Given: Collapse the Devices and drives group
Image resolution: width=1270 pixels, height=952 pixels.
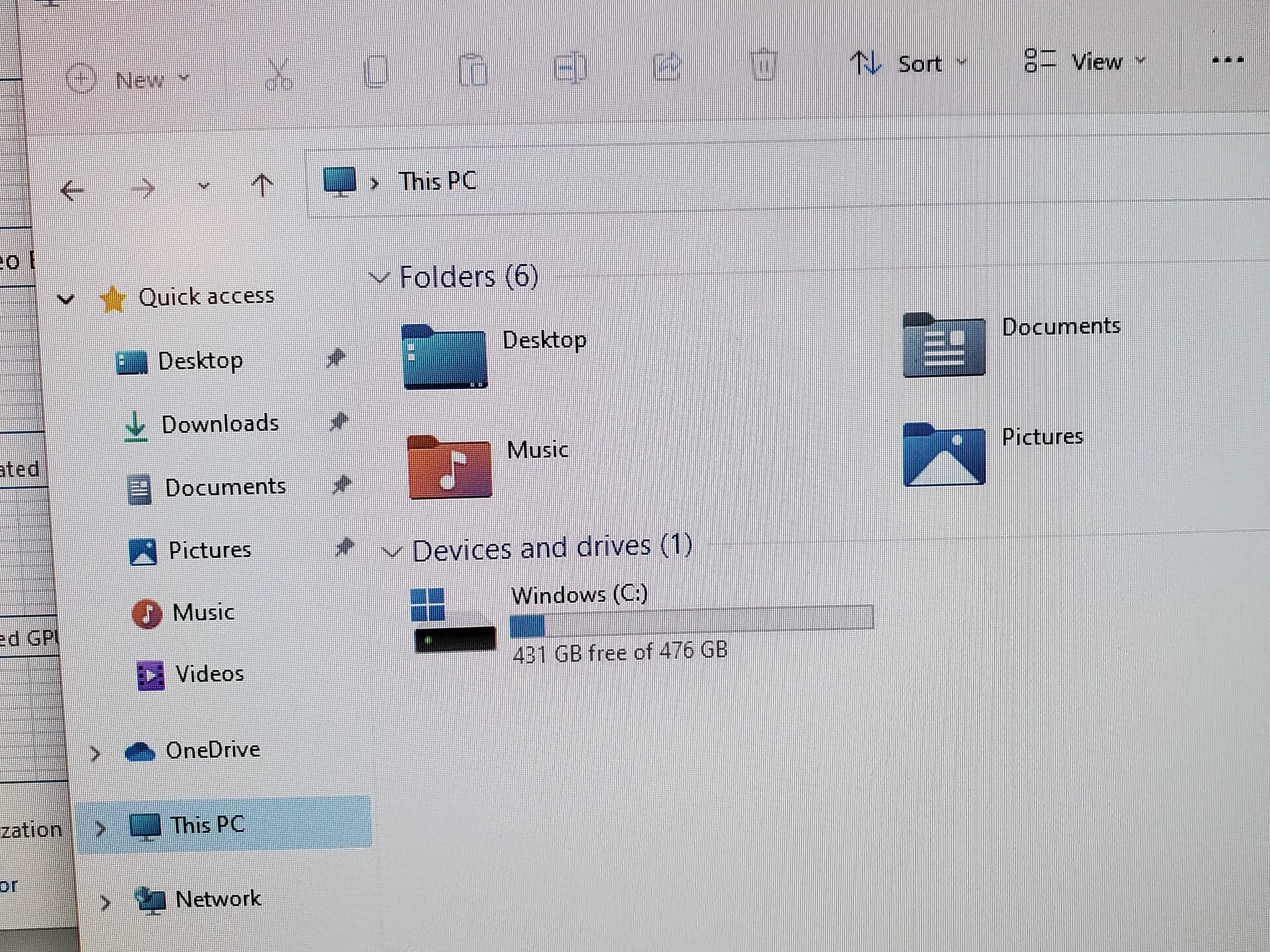Looking at the screenshot, I should click(x=391, y=551).
